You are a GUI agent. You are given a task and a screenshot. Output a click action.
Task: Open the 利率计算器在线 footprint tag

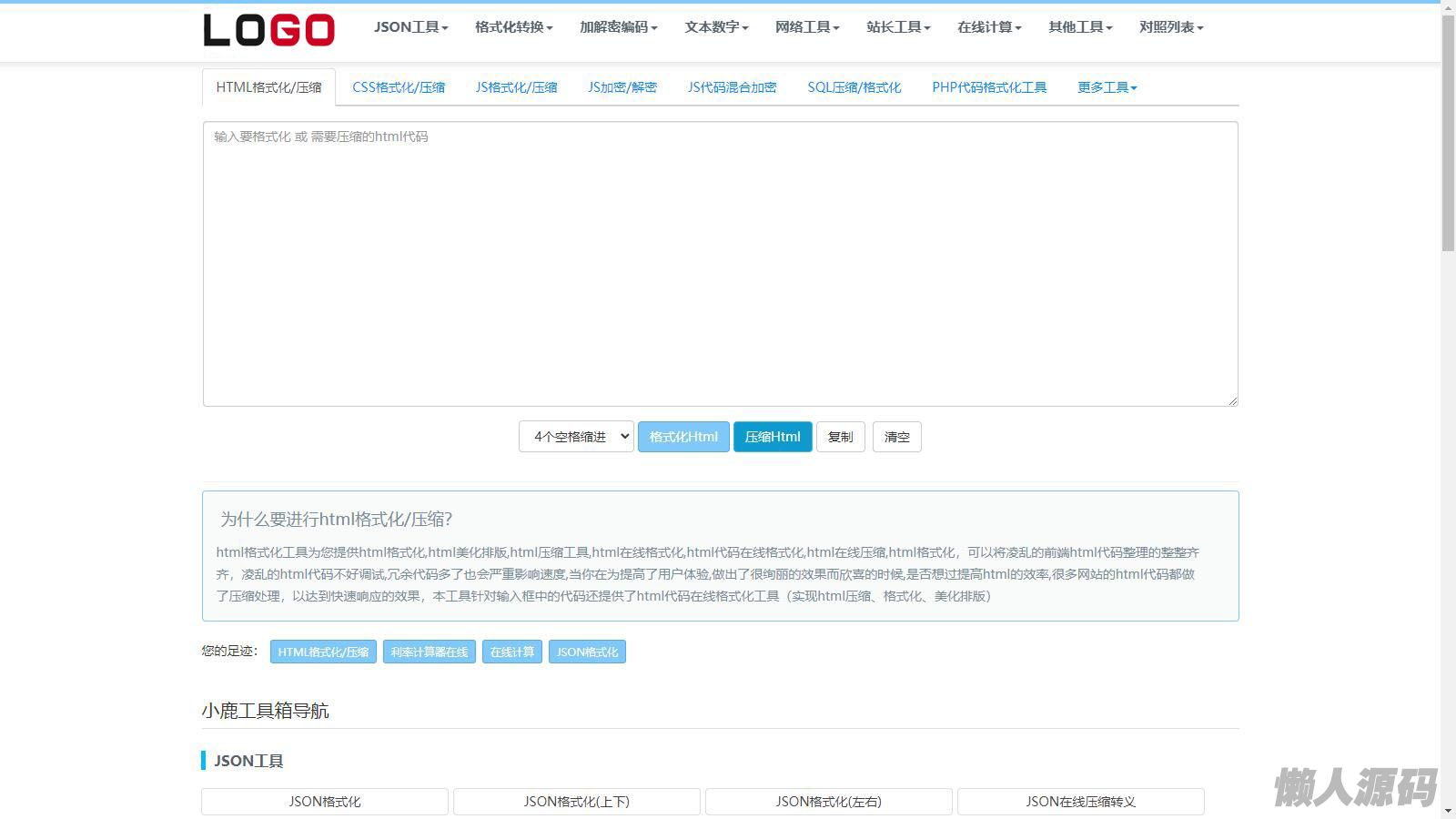(429, 652)
